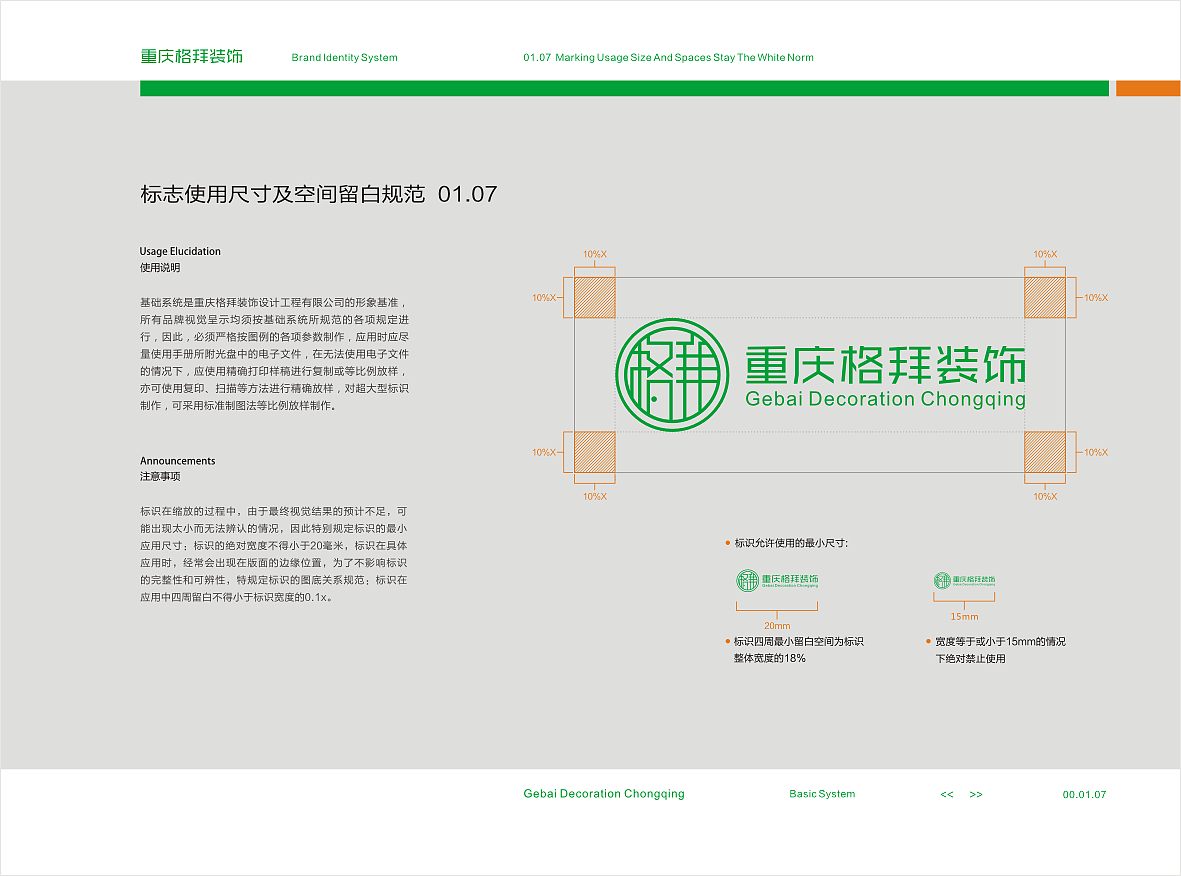Click the 20mm dimension label
The image size is (1181, 876).
point(777,626)
